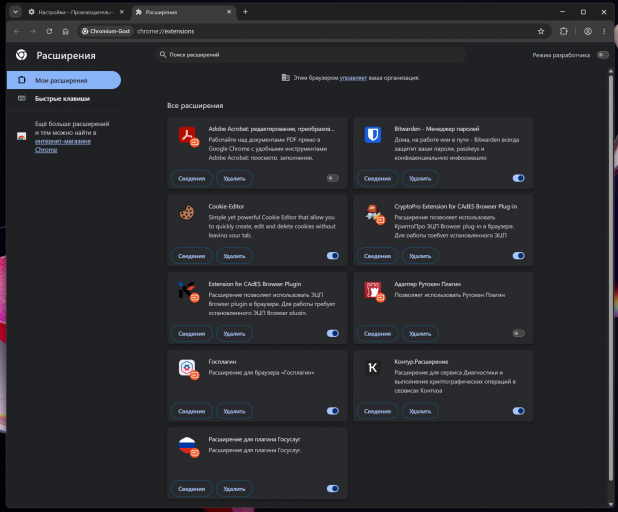Open Сведения for Bitwarden
618x512 pixels.
click(x=377, y=179)
